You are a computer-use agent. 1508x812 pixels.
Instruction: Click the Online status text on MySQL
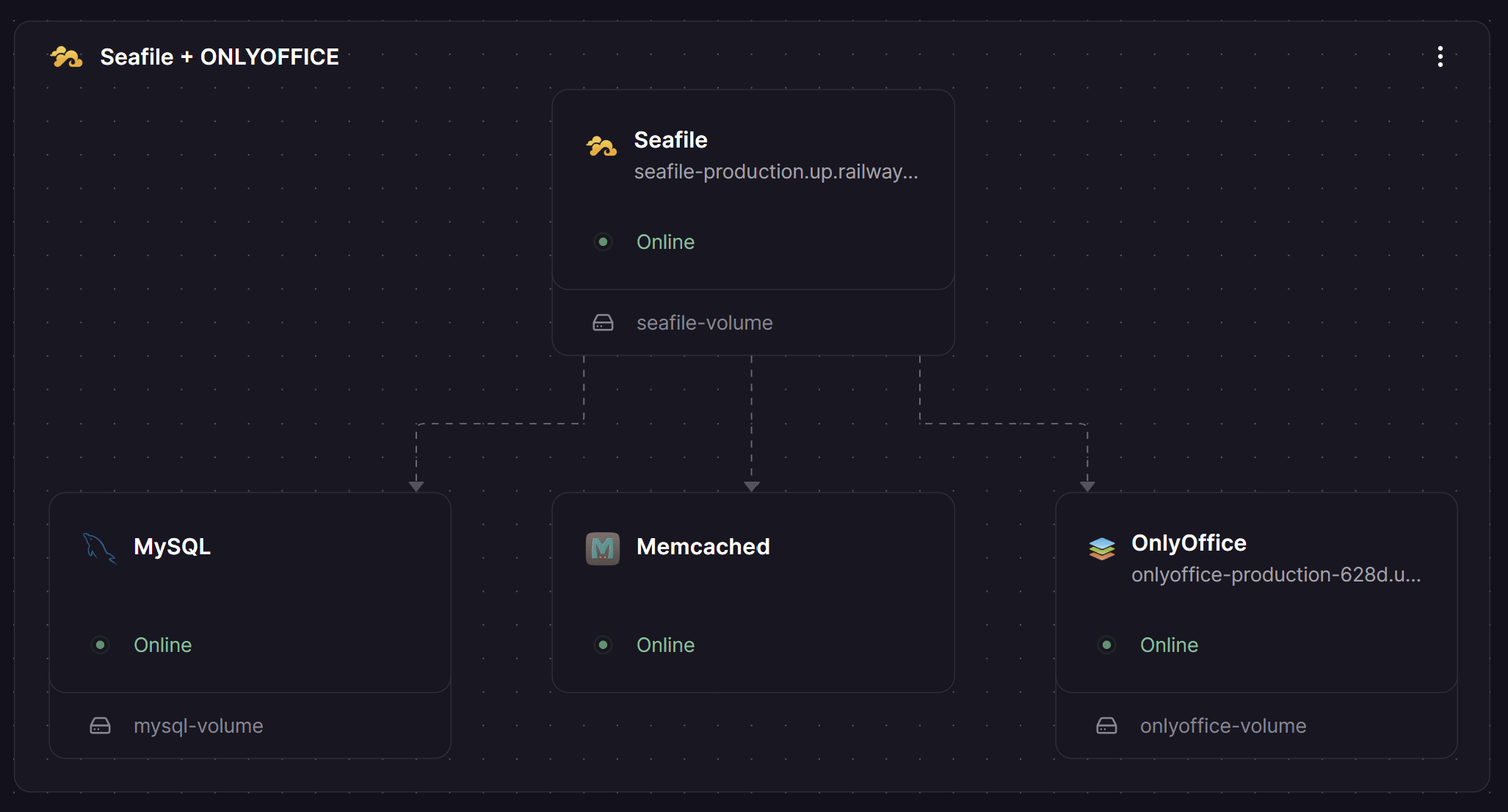(162, 645)
